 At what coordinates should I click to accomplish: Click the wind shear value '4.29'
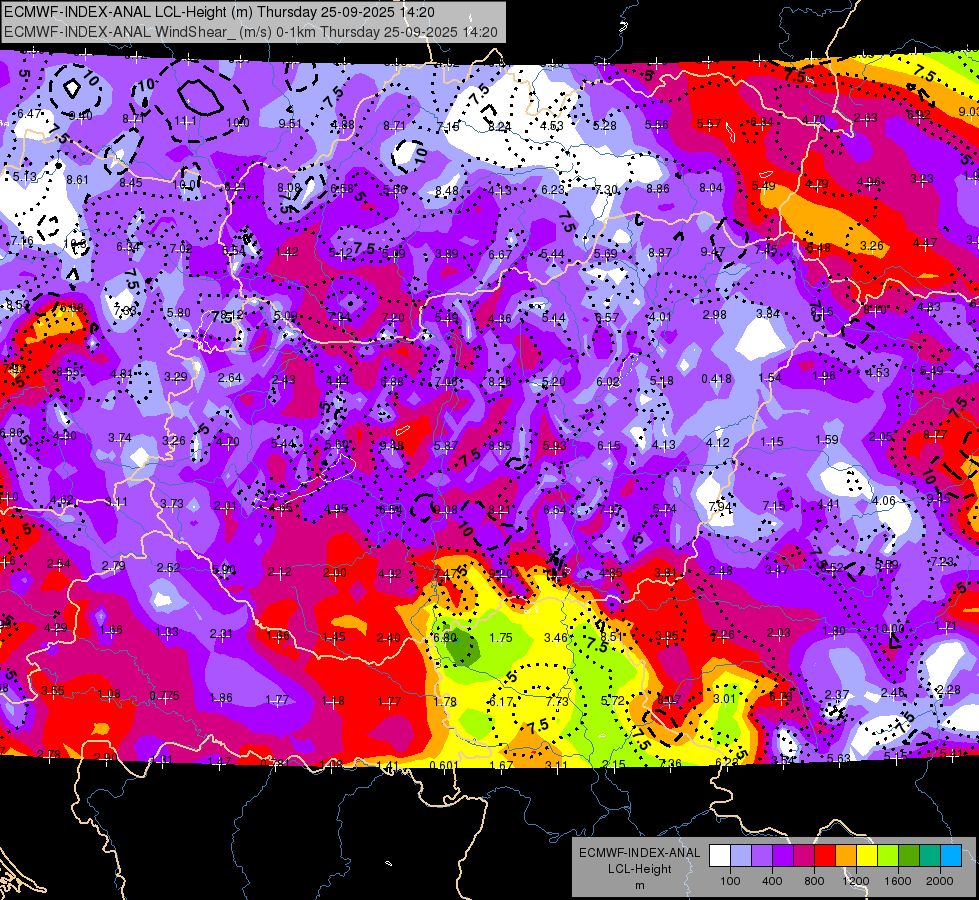click(56, 628)
